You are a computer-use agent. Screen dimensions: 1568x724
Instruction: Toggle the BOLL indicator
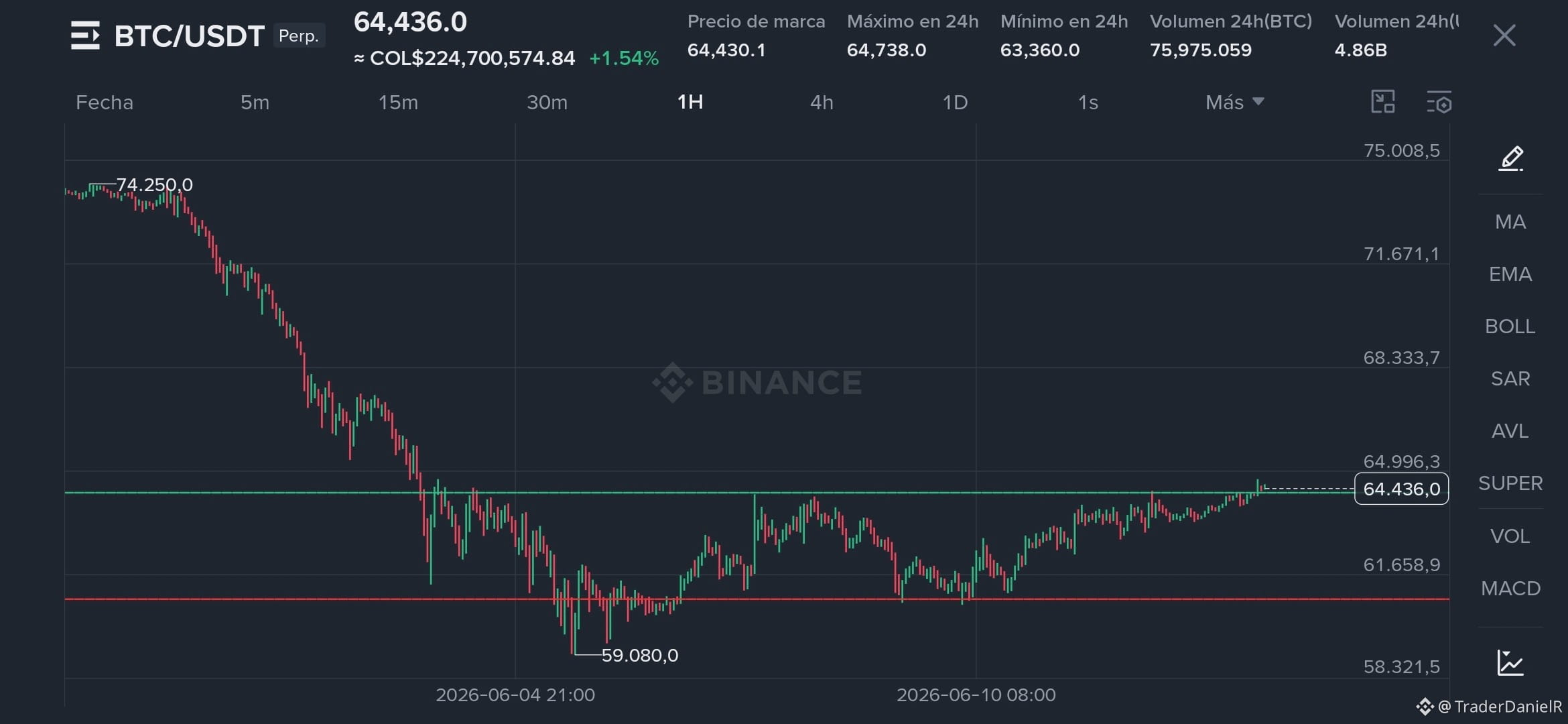click(1510, 326)
